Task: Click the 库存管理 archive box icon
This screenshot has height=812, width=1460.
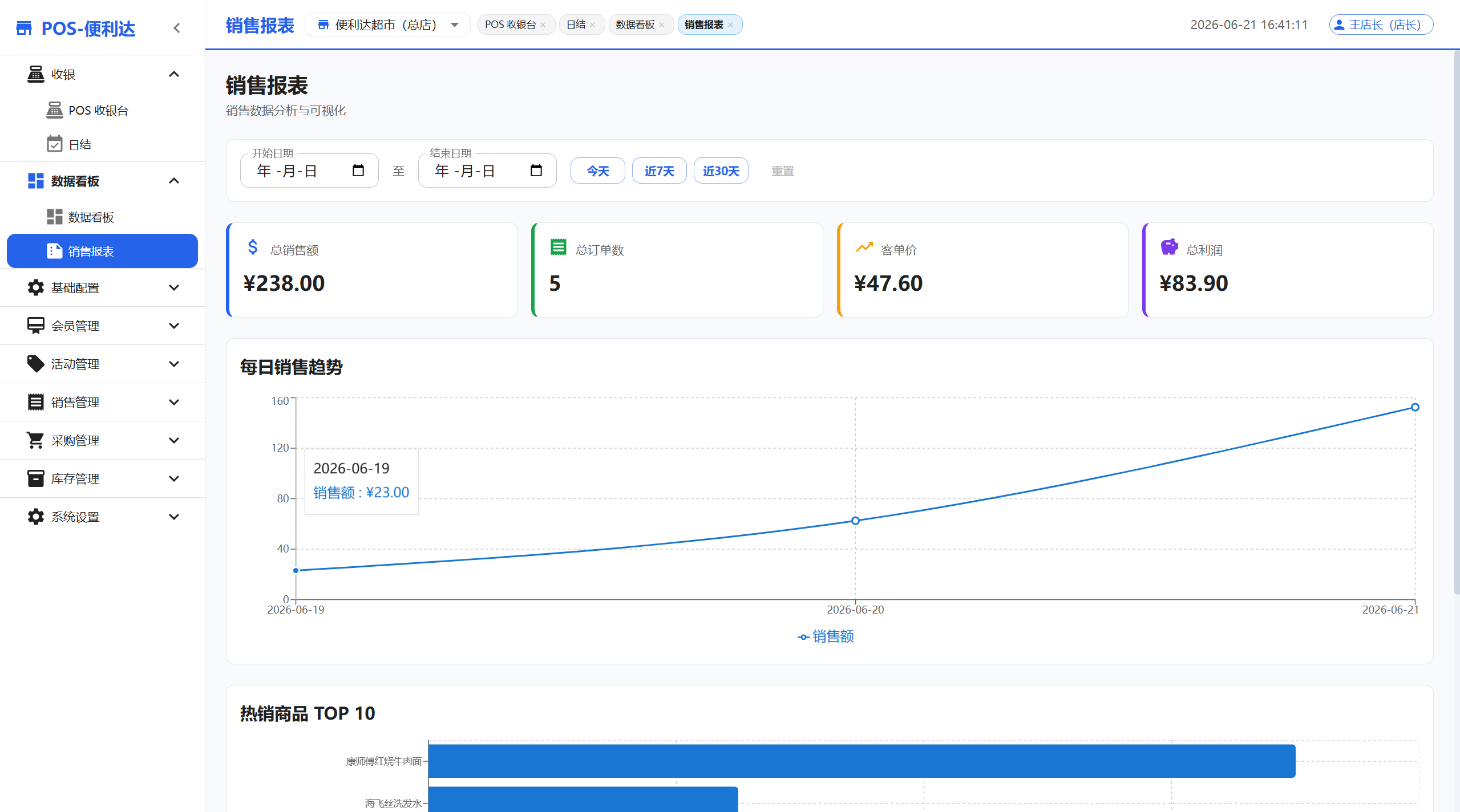Action: tap(36, 478)
